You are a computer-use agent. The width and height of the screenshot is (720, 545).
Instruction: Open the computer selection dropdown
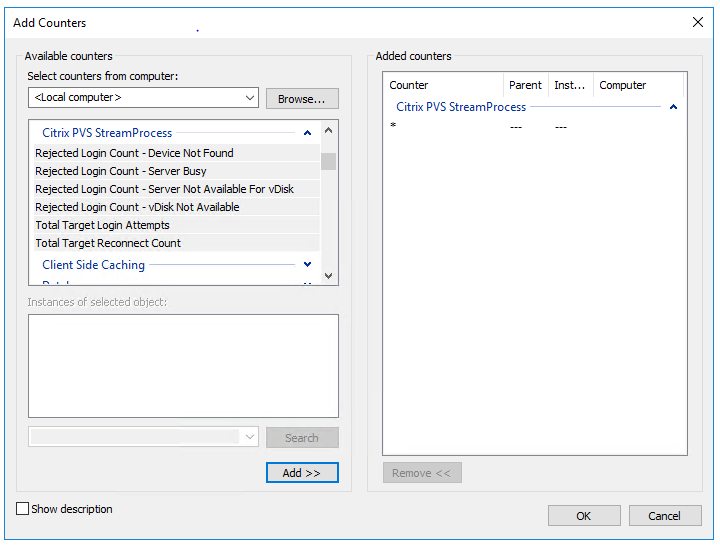click(x=250, y=98)
